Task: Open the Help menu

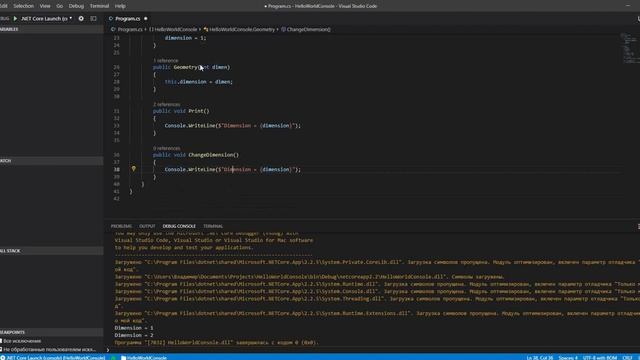Action: [x=120, y=6]
